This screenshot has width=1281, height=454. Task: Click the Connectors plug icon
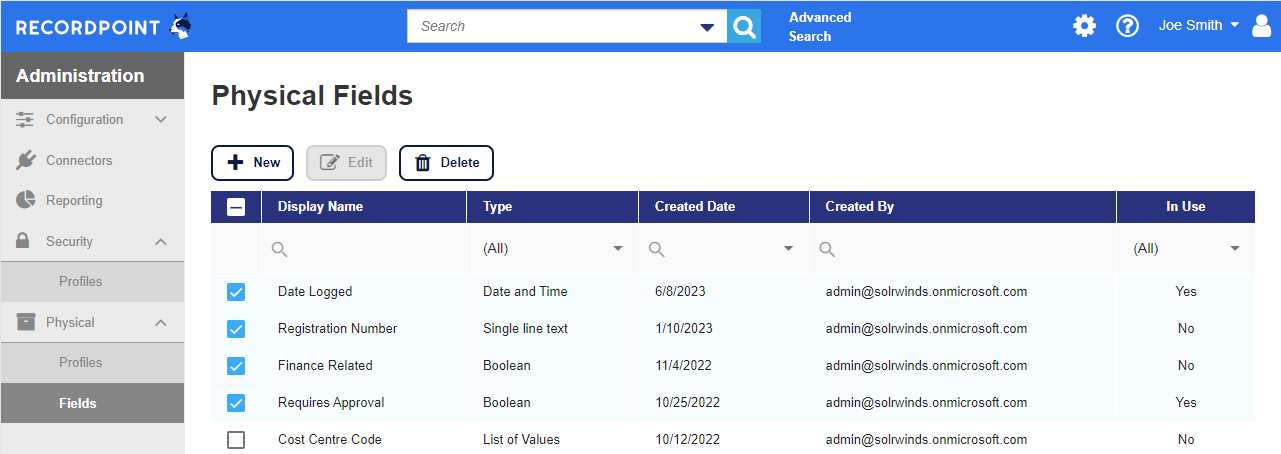pos(26,160)
